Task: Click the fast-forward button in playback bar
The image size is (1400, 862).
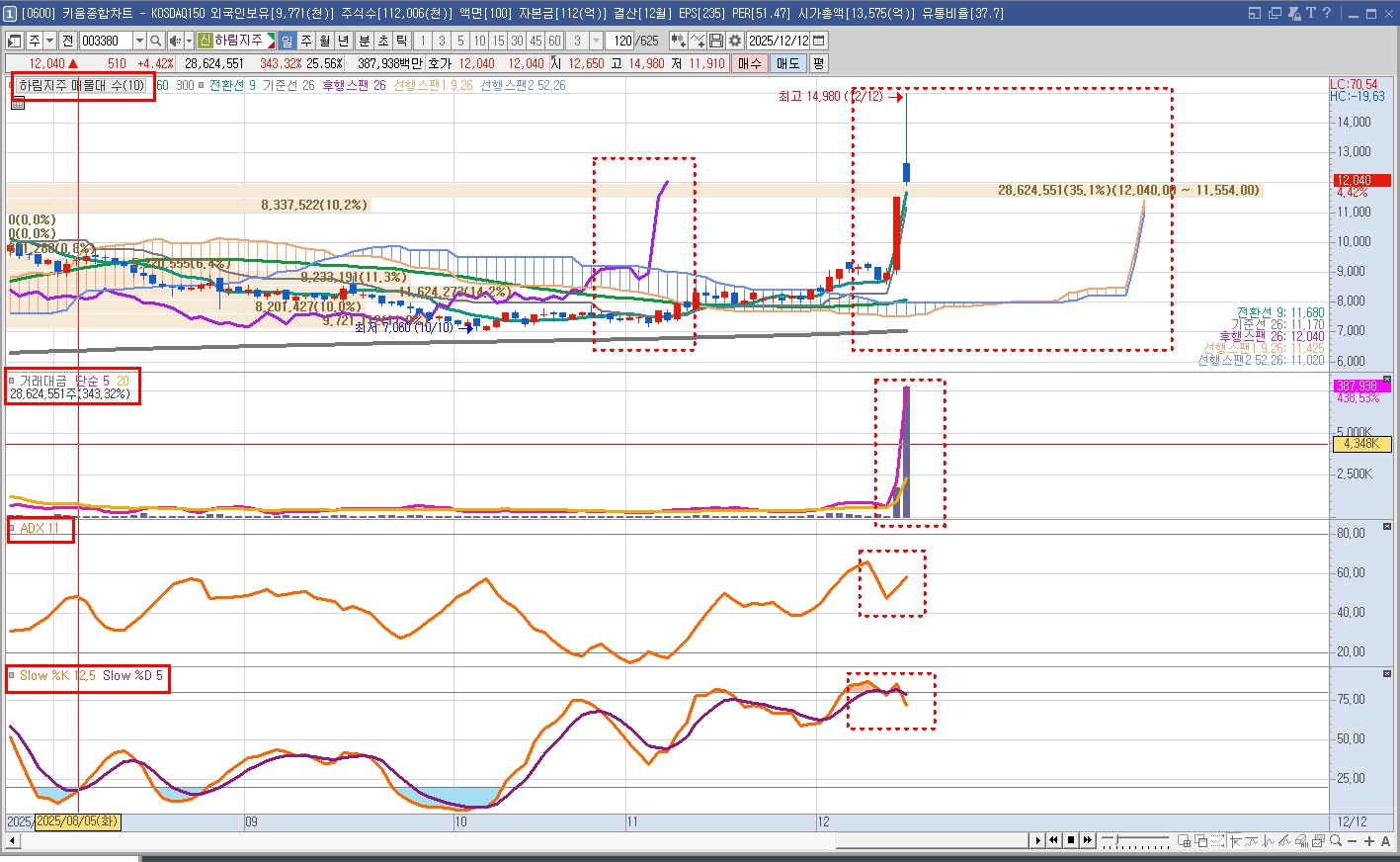Action: 1088,840
